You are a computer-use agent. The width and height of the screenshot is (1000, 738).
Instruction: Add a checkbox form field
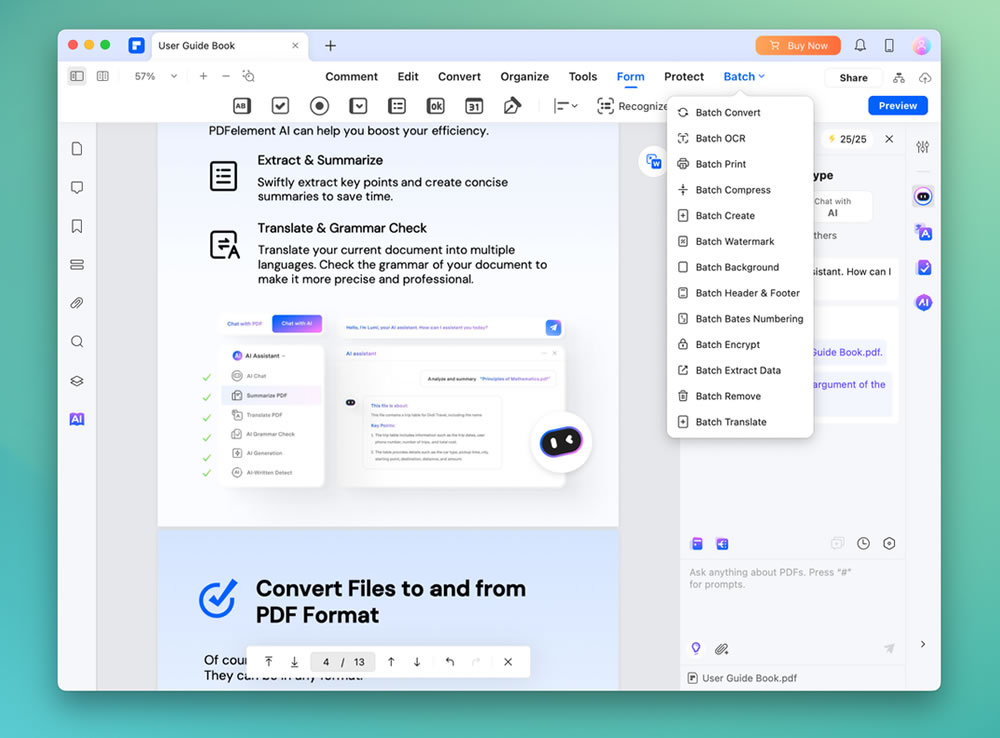(281, 106)
